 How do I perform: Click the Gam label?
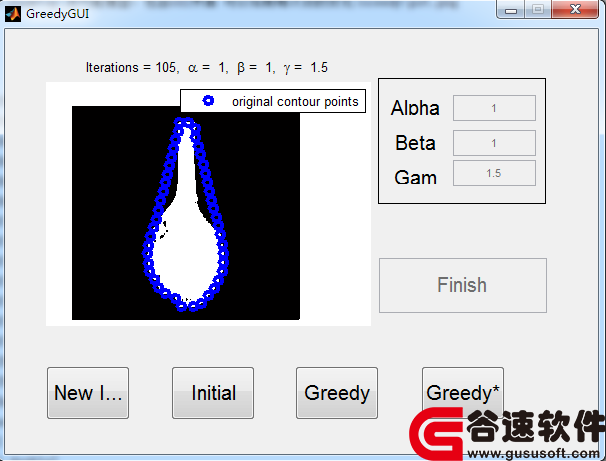coord(415,177)
